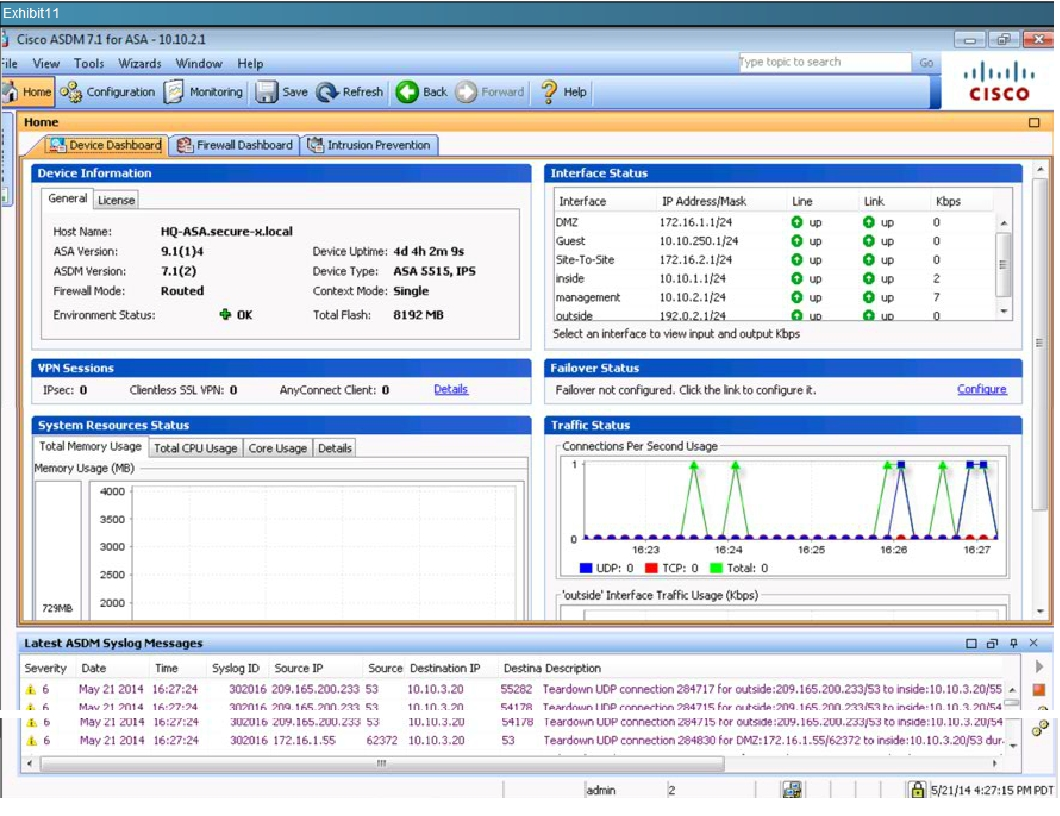The width and height of the screenshot is (1060, 816).
Task: Click the interface list scroll-down arrow
Action: pyautogui.click(x=1003, y=311)
